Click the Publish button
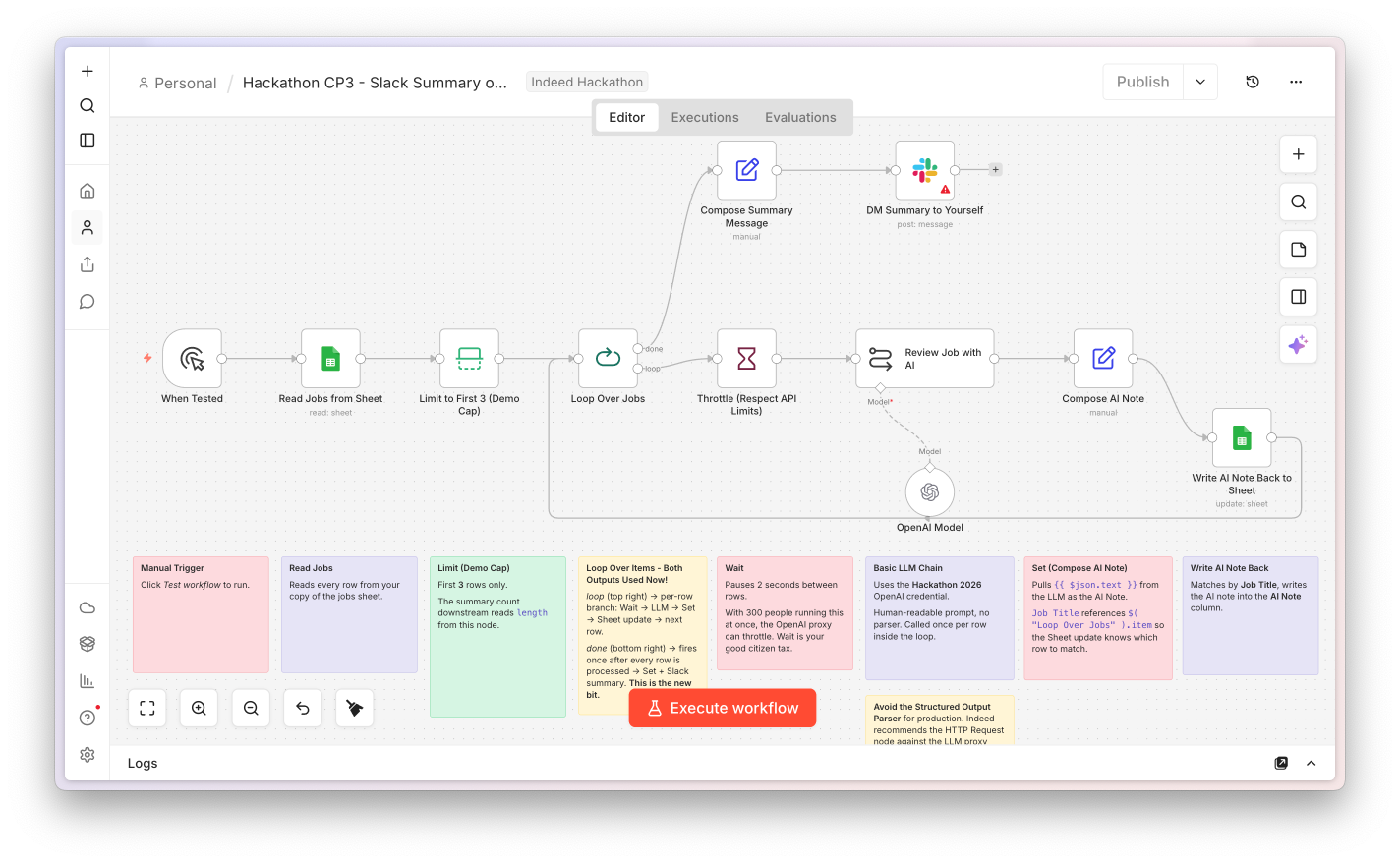1400x863 pixels. (x=1143, y=82)
